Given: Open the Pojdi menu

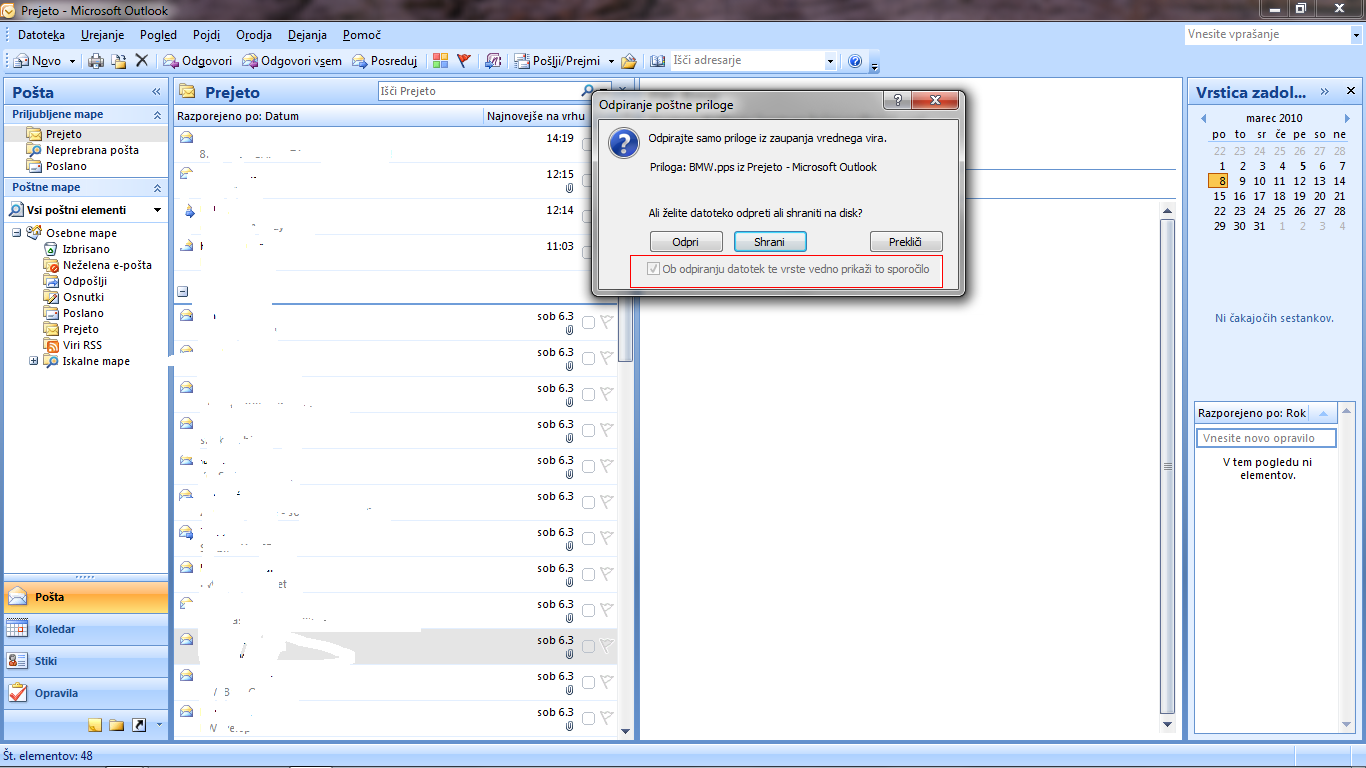Looking at the screenshot, I should point(207,35).
